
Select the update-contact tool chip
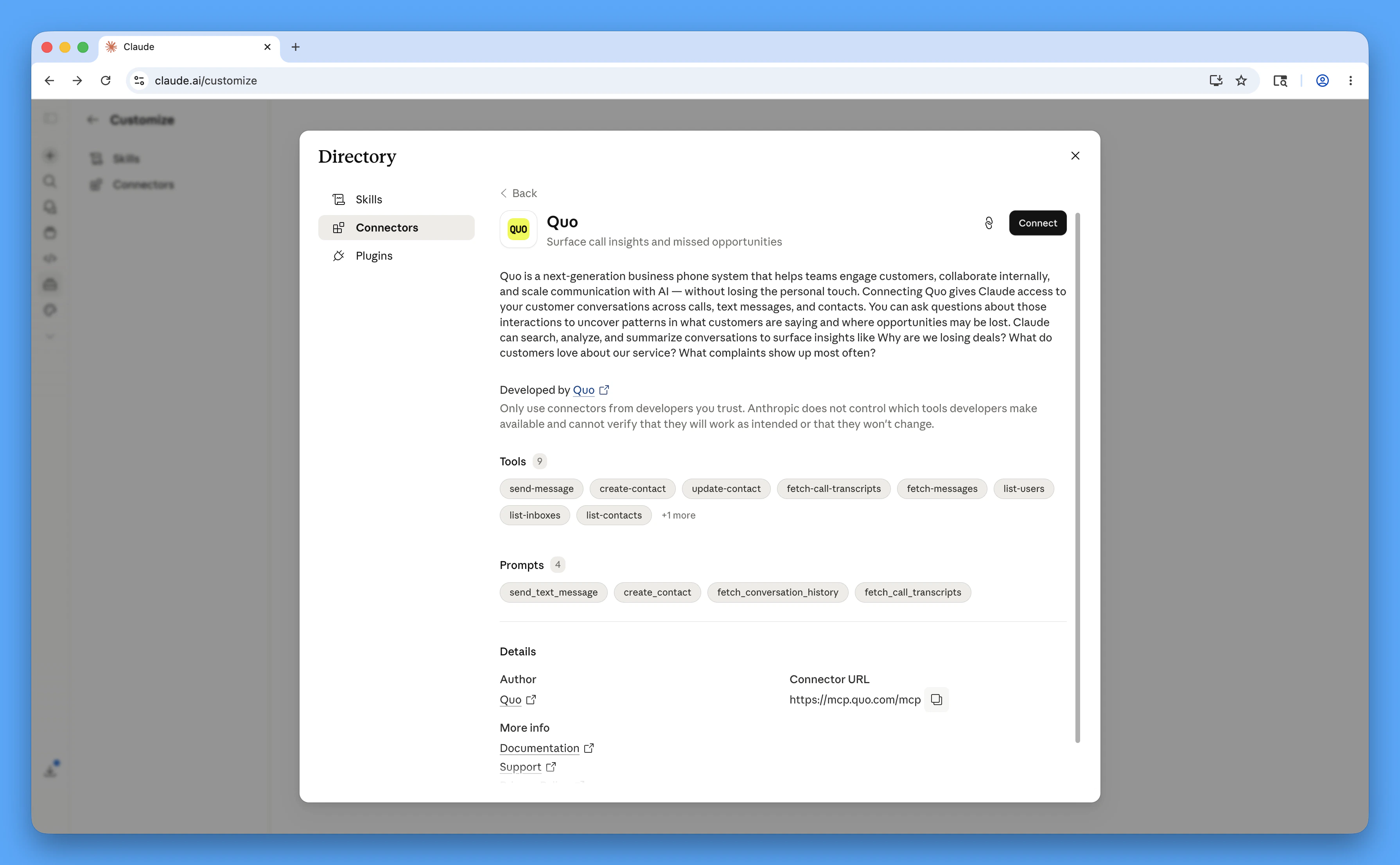pos(726,488)
